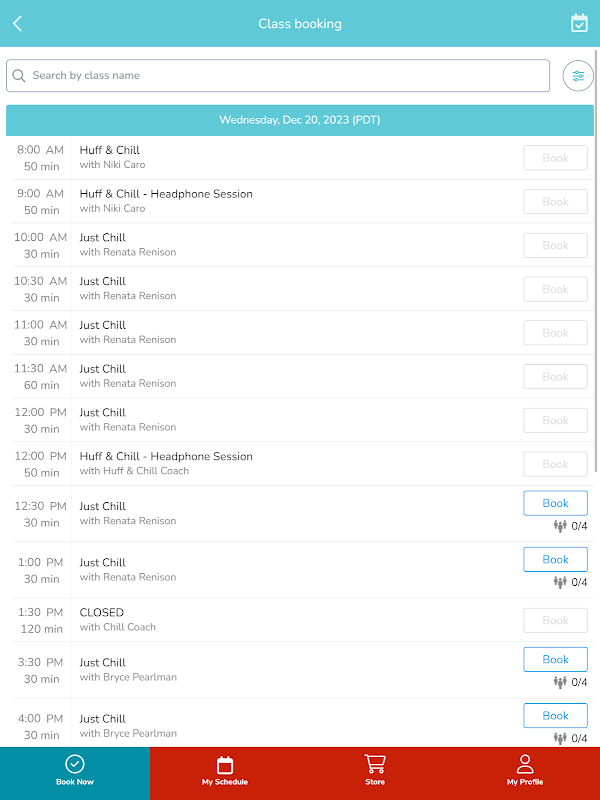Book the 12:30 PM Just Chill class
The width and height of the screenshot is (600, 800).
(555, 503)
